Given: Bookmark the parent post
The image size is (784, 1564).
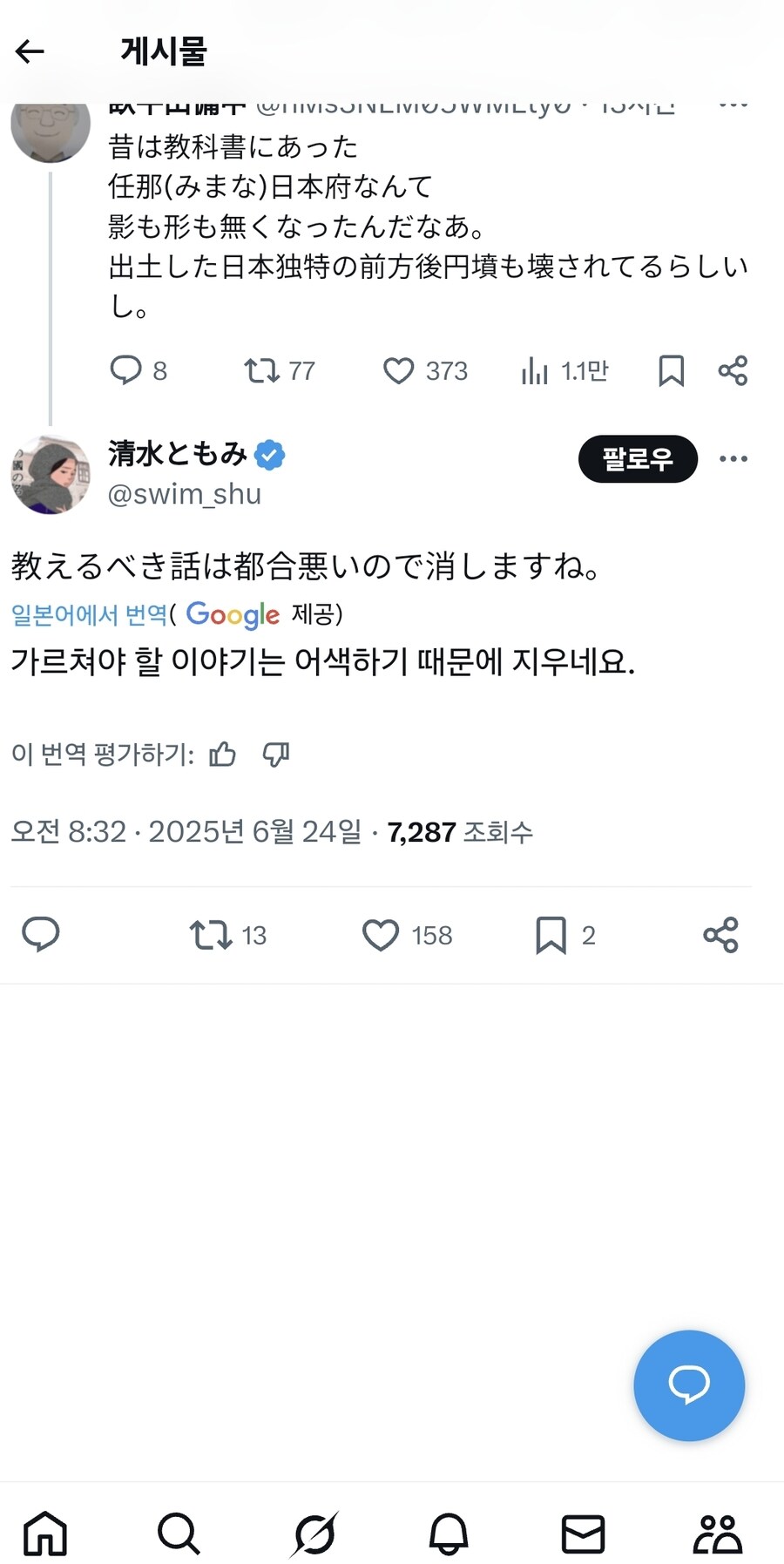Looking at the screenshot, I should click(x=671, y=370).
